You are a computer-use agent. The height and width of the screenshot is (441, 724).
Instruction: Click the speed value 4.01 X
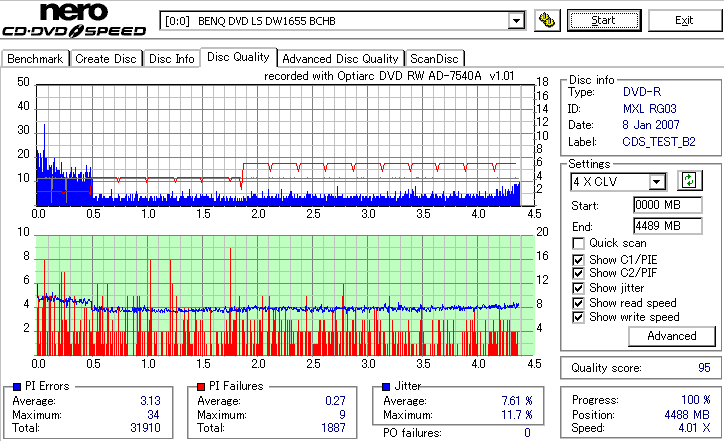[694, 428]
